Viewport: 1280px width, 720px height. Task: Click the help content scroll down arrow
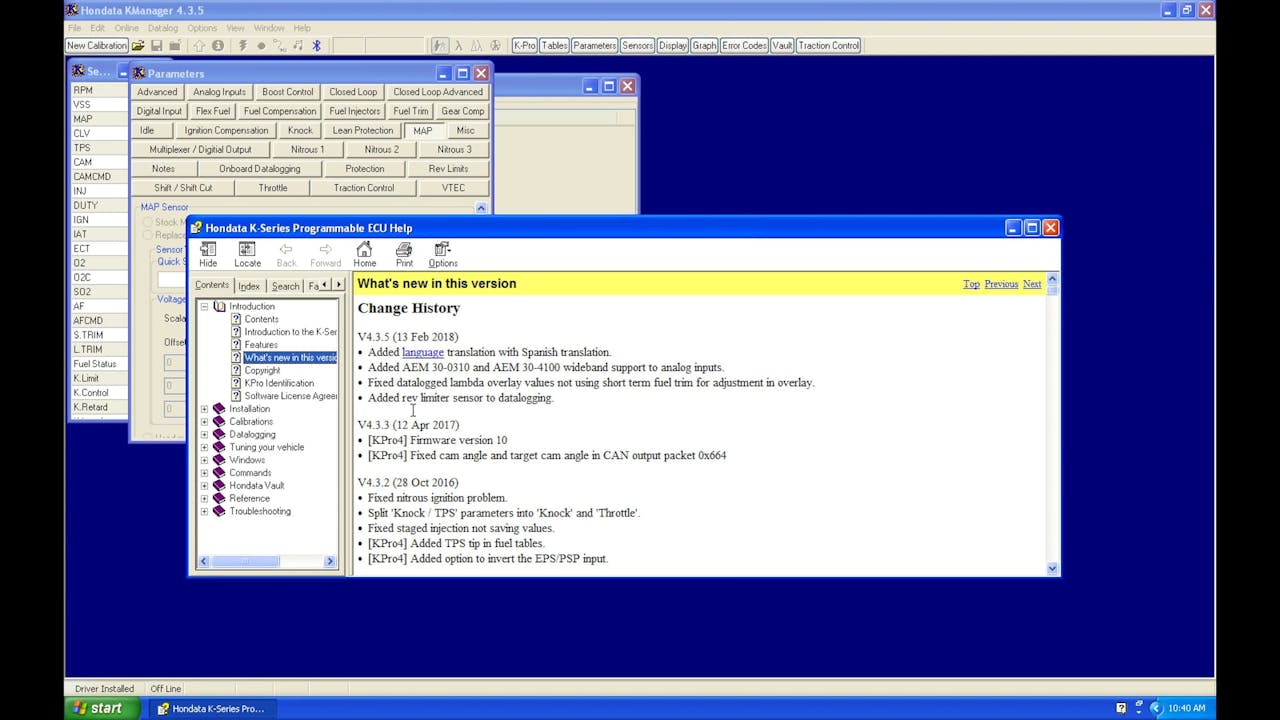click(1052, 568)
